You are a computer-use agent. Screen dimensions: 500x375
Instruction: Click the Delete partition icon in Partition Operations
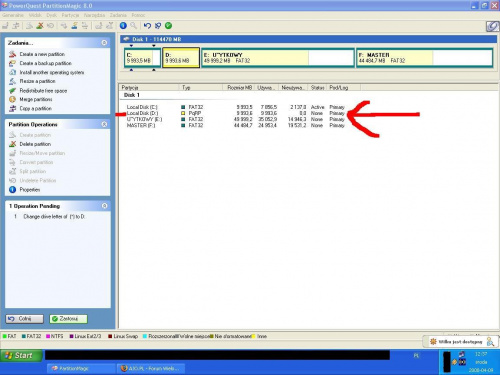click(x=12, y=144)
